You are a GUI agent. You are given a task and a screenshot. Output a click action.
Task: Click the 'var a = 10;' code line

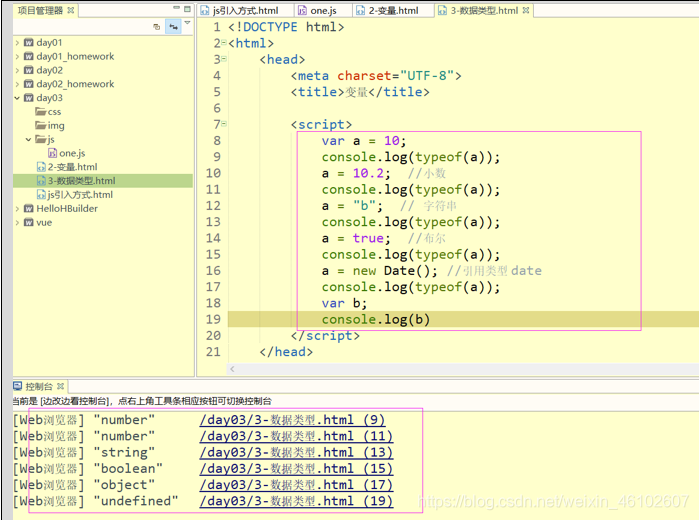click(364, 141)
